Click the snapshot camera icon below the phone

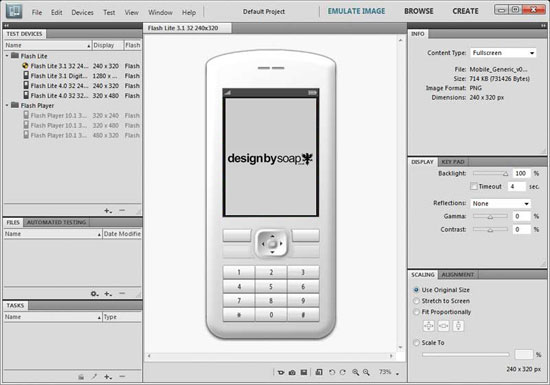292,372
